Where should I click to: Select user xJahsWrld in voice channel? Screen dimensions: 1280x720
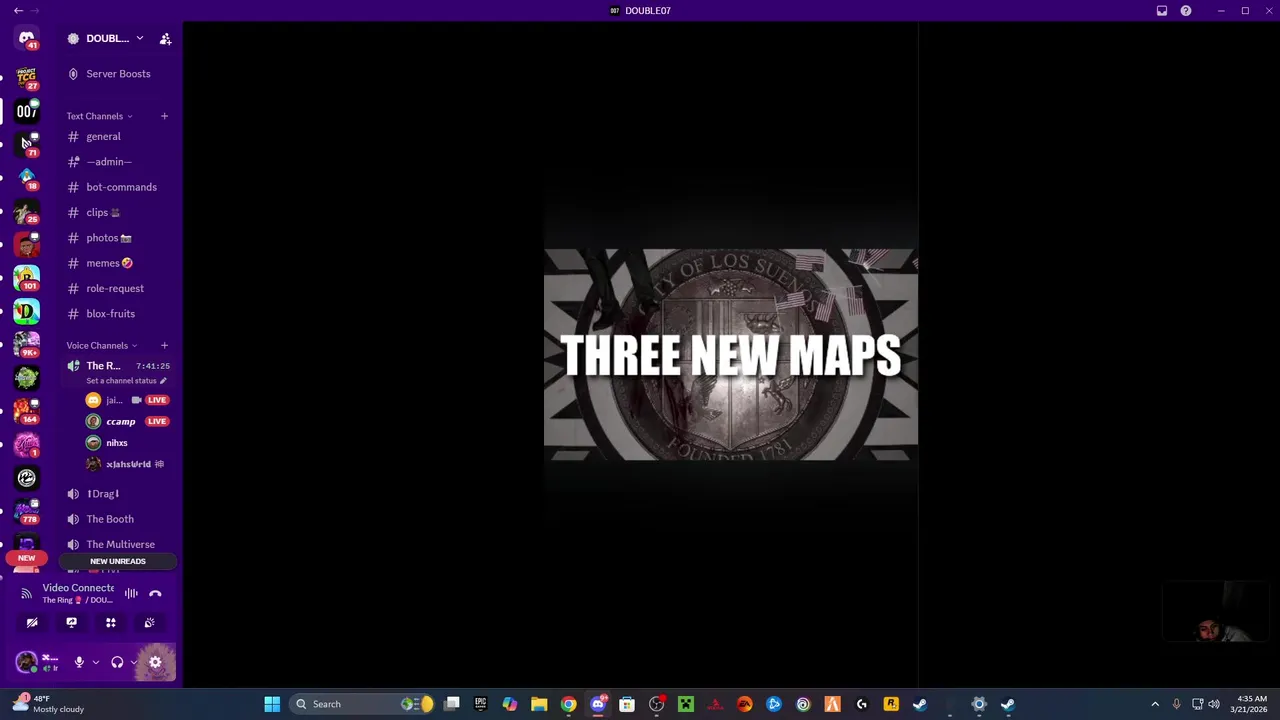[x=128, y=464]
